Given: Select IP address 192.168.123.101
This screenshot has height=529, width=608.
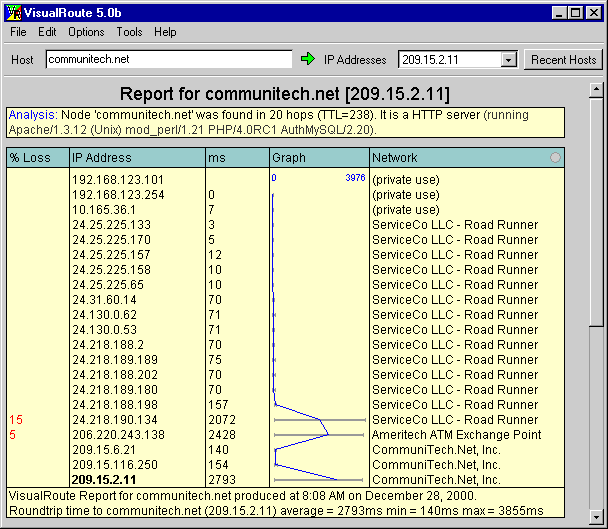Looking at the screenshot, I should click(118, 180).
